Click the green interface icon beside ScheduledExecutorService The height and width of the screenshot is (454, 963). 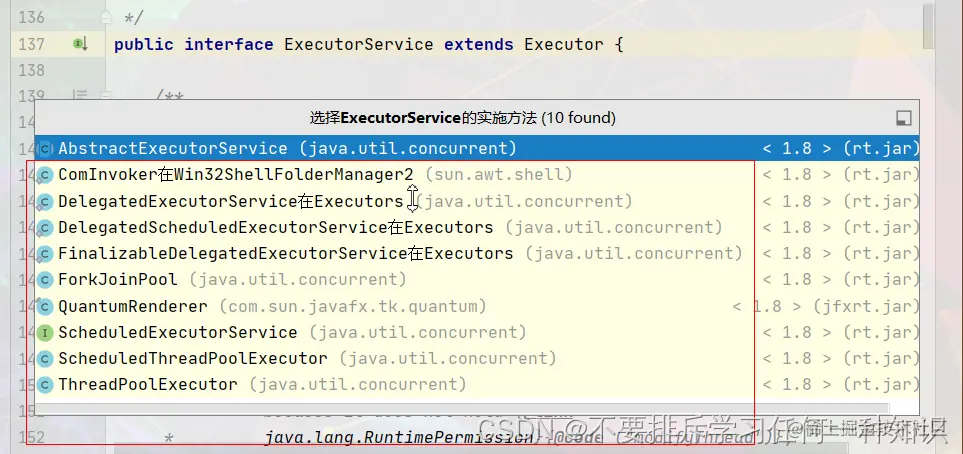coord(45,334)
